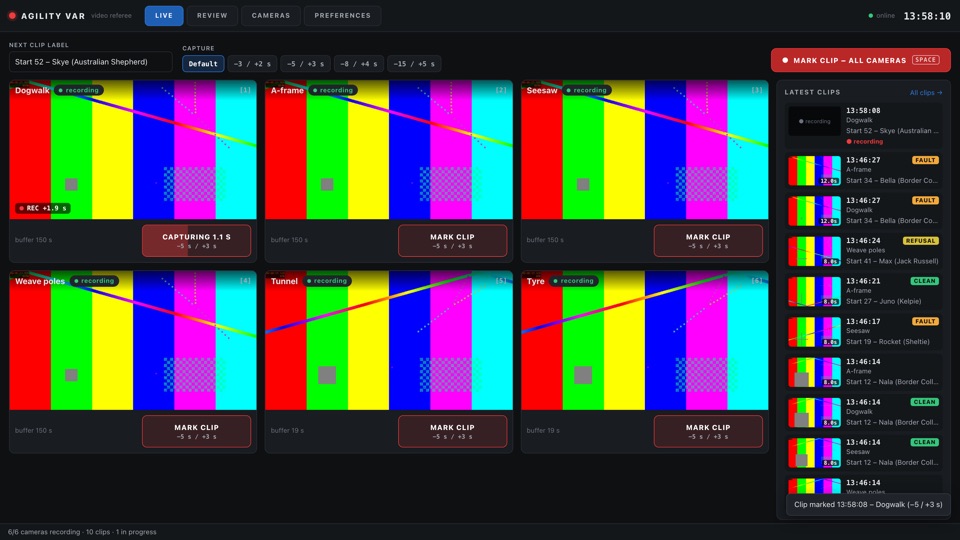Switch to the LIVE tab
960x540 pixels.
(x=163, y=15)
